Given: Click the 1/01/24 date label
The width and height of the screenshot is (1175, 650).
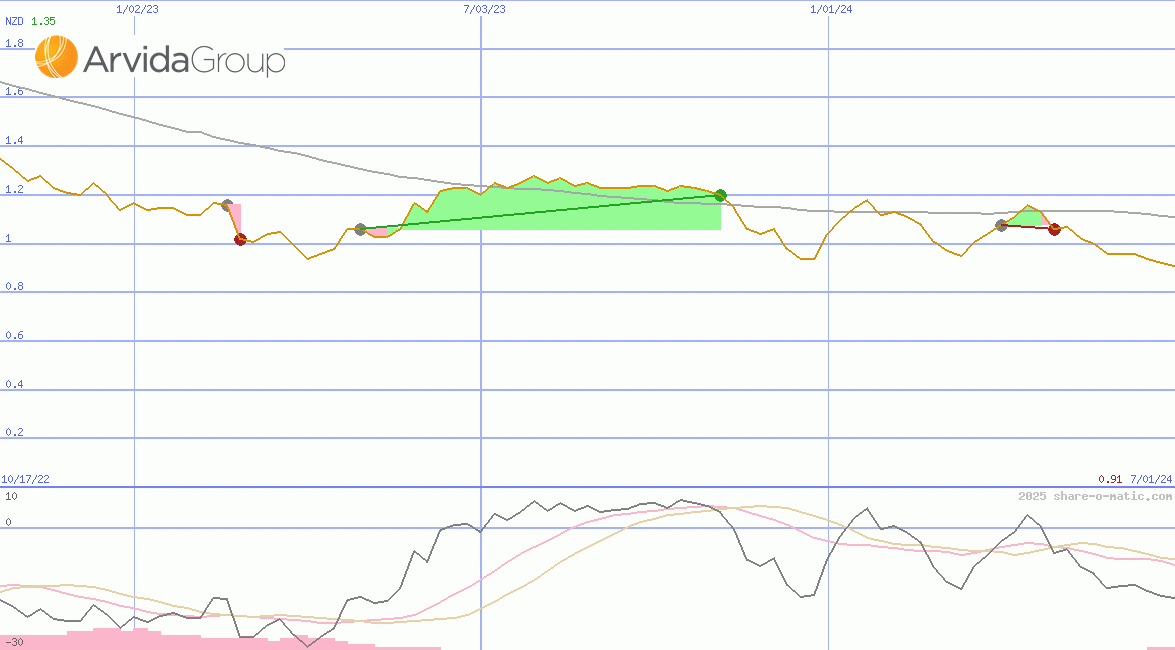Looking at the screenshot, I should pyautogui.click(x=831, y=9).
